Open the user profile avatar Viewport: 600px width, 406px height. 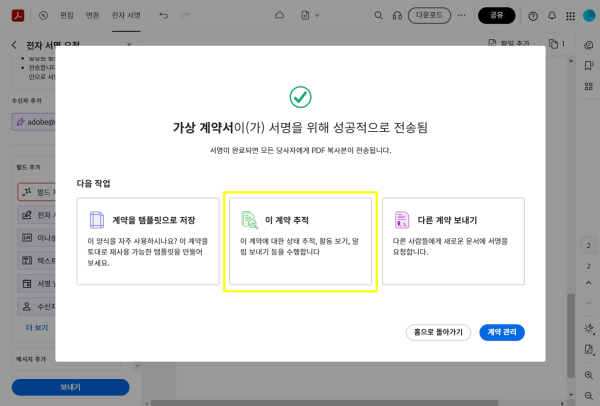tap(589, 15)
